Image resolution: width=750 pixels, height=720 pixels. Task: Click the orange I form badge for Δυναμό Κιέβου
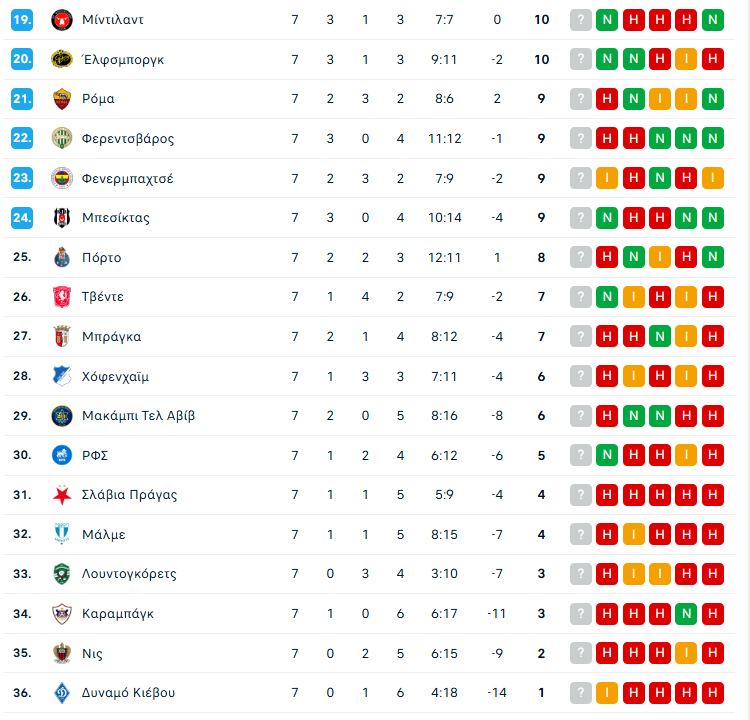607,693
